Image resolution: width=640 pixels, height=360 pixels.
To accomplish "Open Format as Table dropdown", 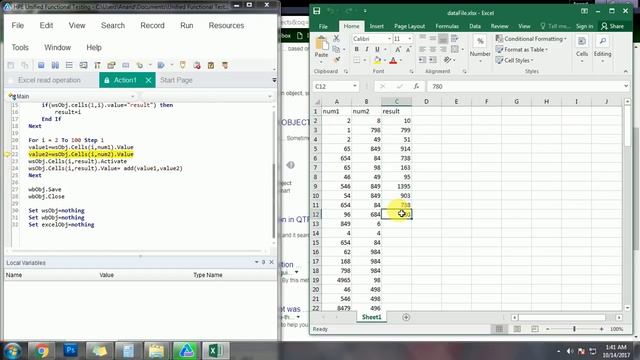I will click(x=522, y=49).
